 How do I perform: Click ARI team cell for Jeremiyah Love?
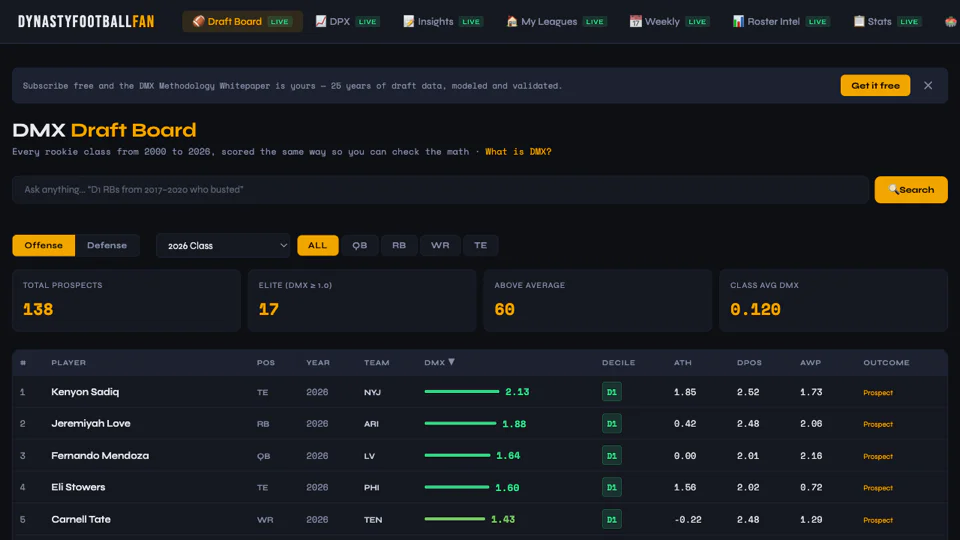pos(371,424)
